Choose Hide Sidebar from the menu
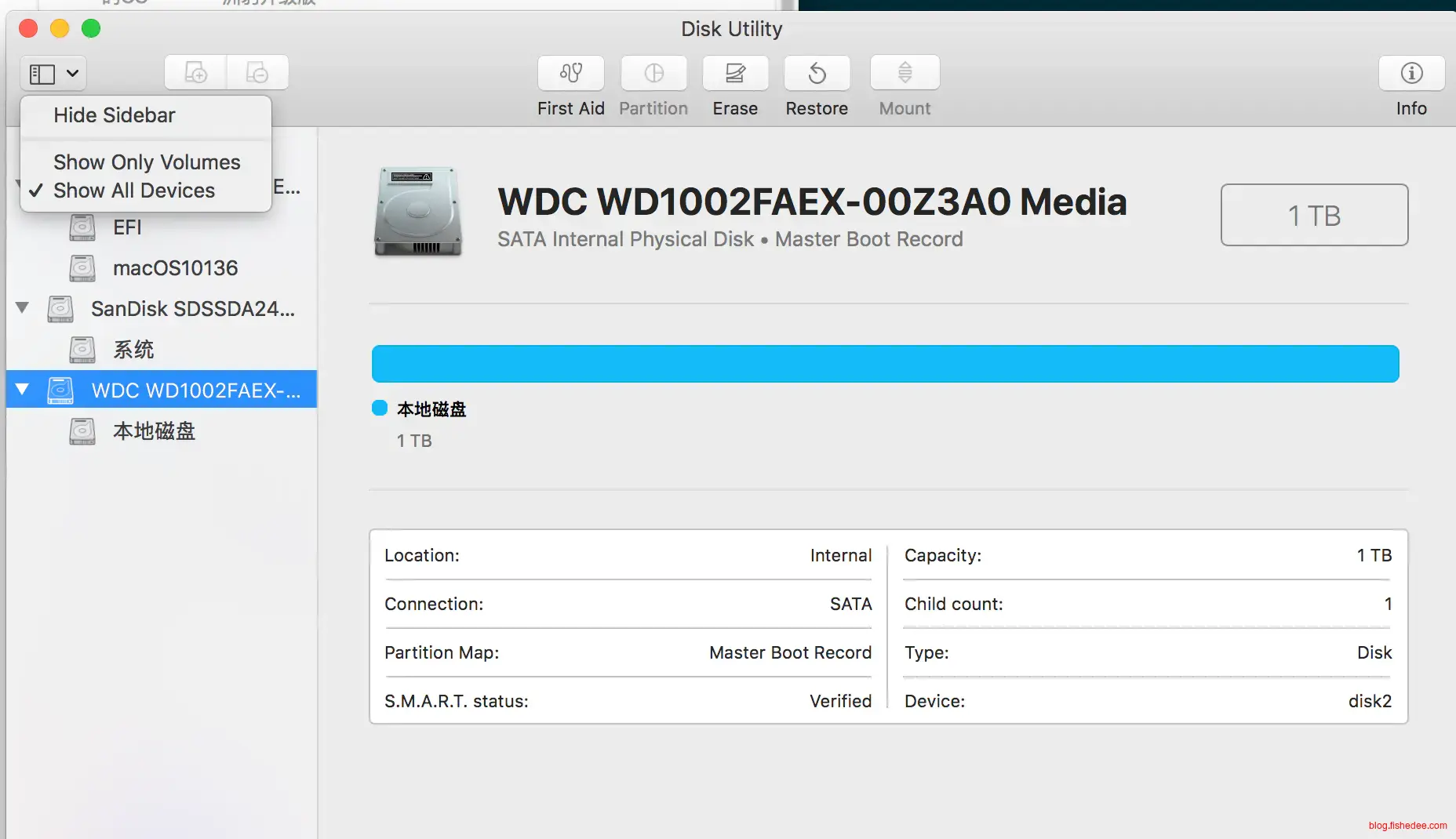This screenshot has height=839, width=1456. coord(115,115)
